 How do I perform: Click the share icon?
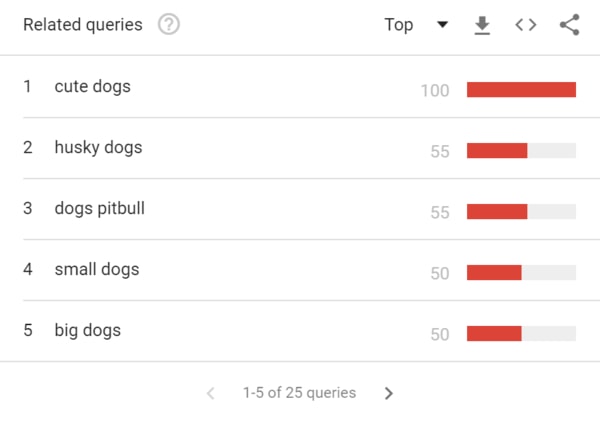coord(569,26)
